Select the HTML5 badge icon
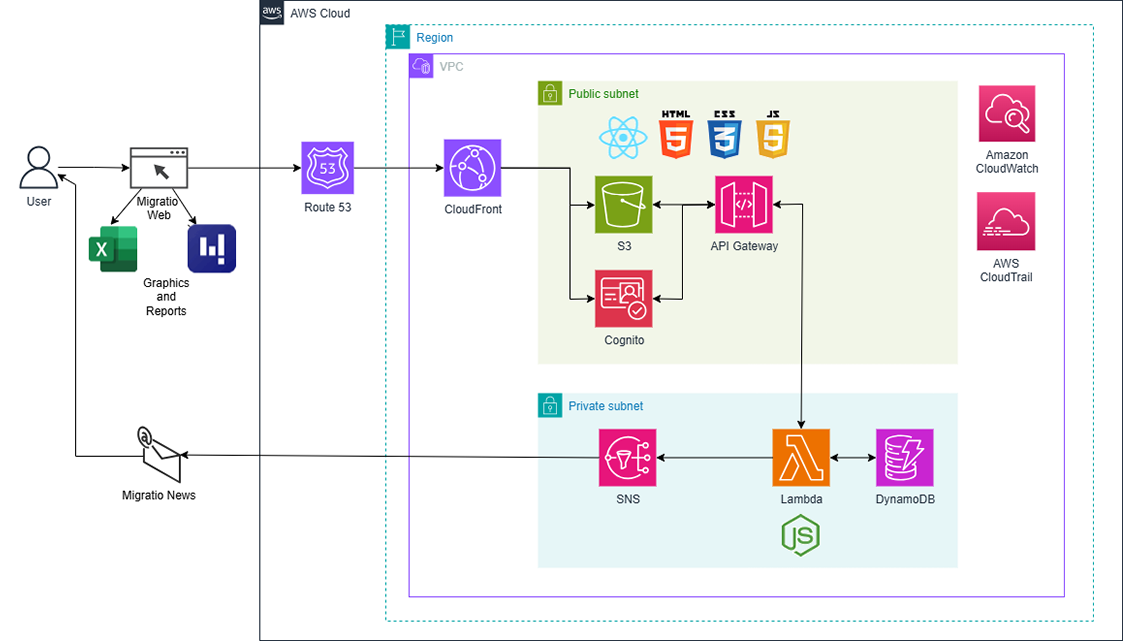The height and width of the screenshot is (641, 1140). point(675,135)
